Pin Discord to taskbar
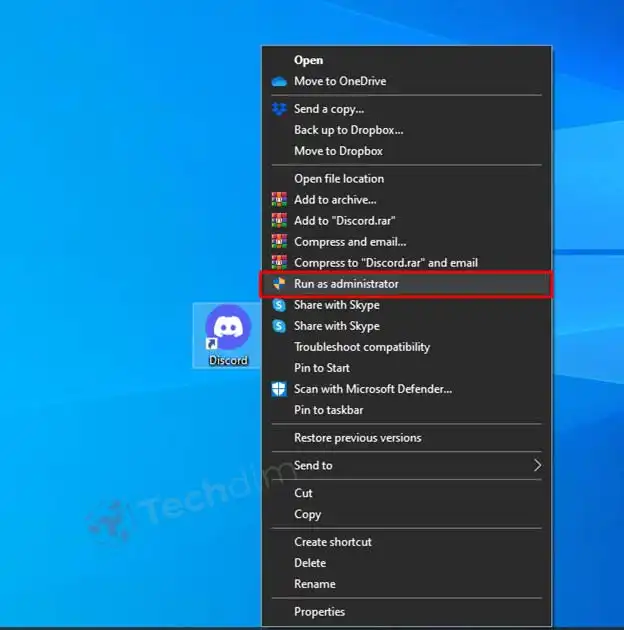This screenshot has width=624, height=630. pyautogui.click(x=328, y=410)
